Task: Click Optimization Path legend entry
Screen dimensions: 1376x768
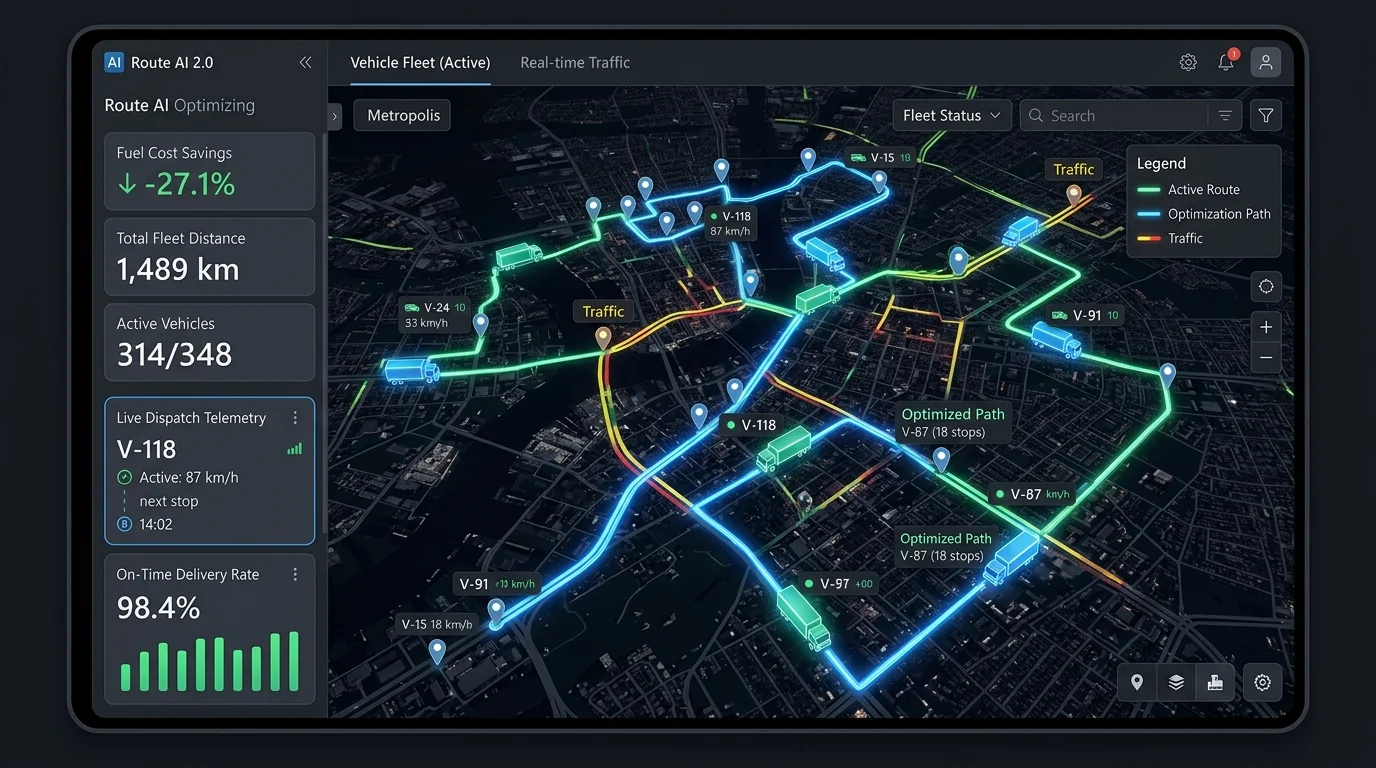Action: point(1204,214)
